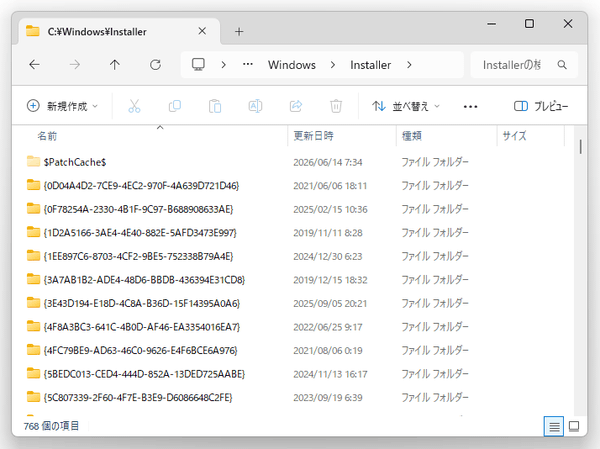
Task: Click the Share icon in toolbar
Action: [x=296, y=106]
